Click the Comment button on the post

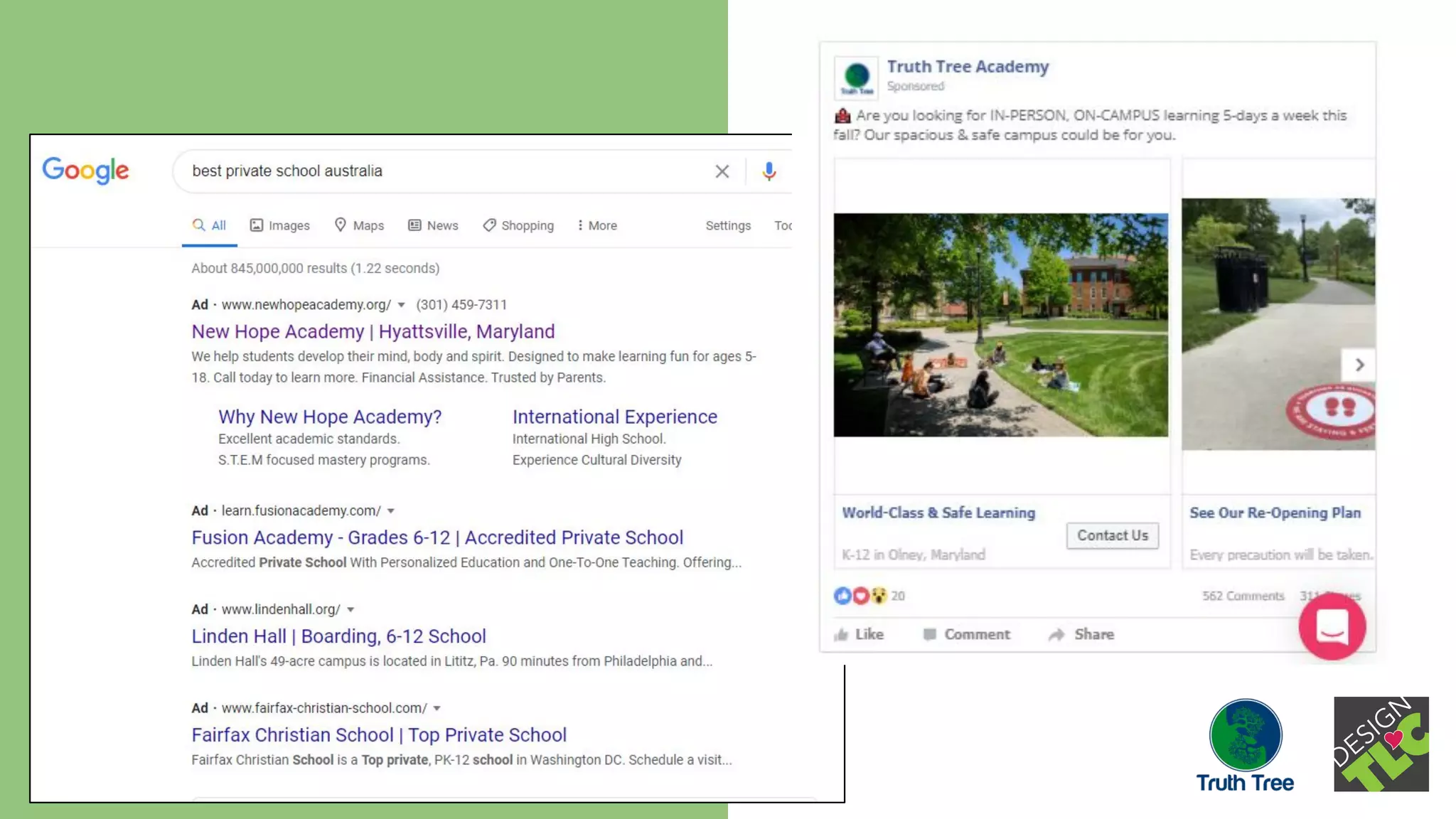pos(966,634)
